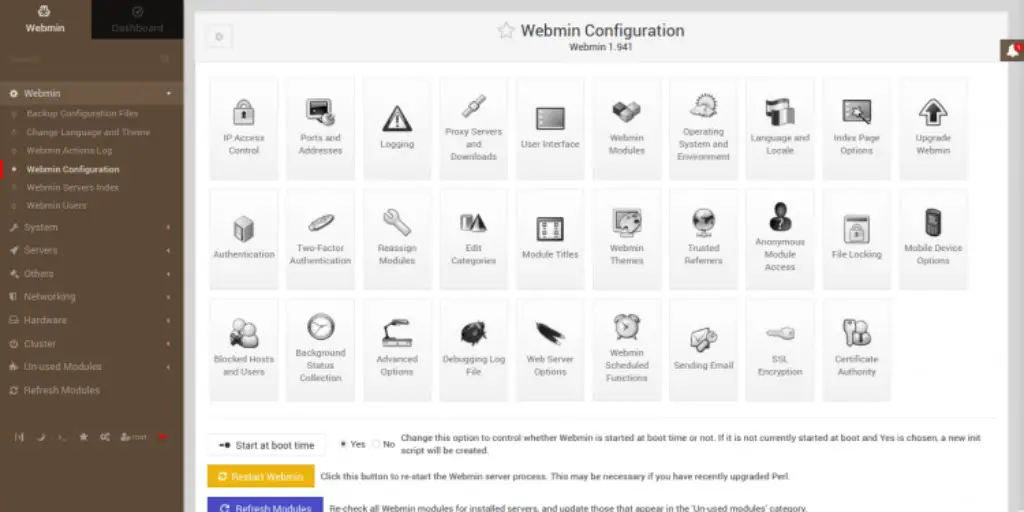Screen dimensions: 1024x512
Task: Open Webmin Servers Index
Action: 72,187
